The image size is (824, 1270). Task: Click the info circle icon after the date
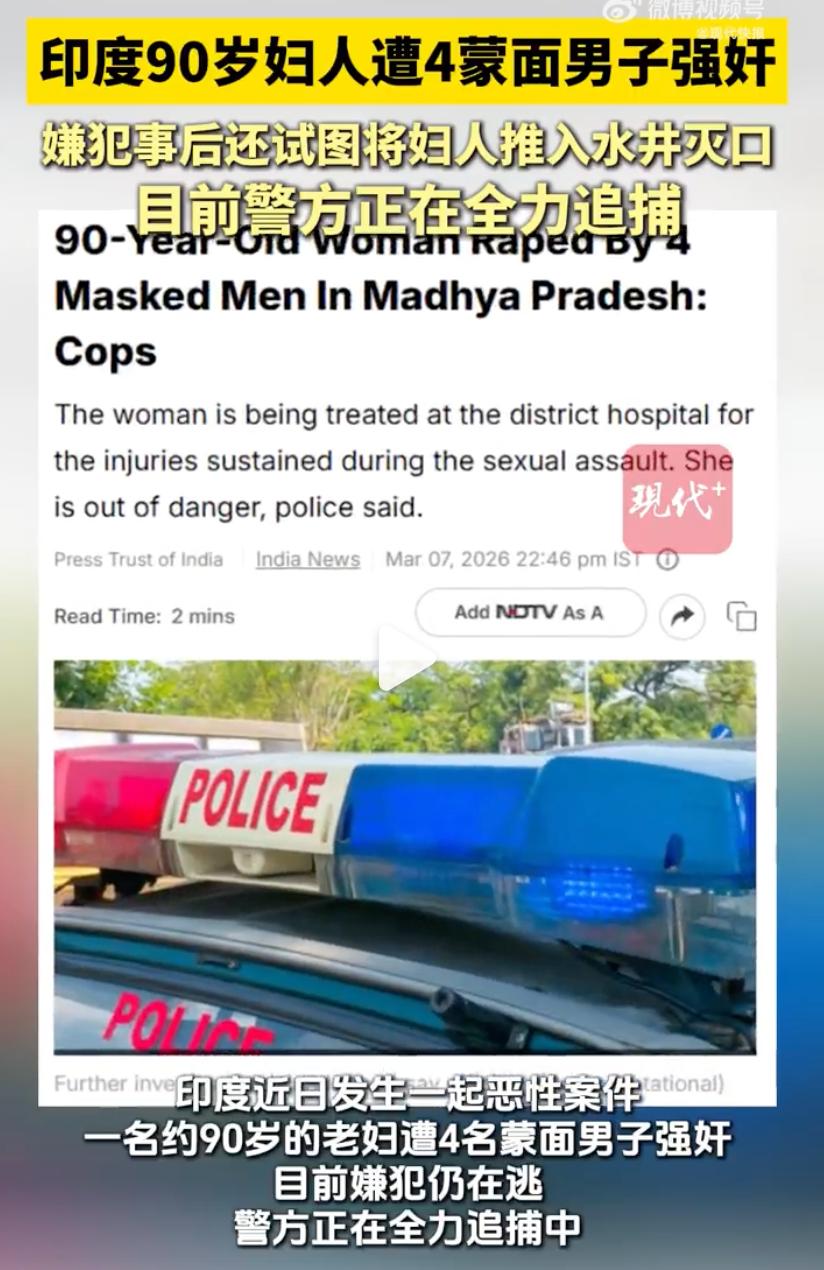pos(667,560)
